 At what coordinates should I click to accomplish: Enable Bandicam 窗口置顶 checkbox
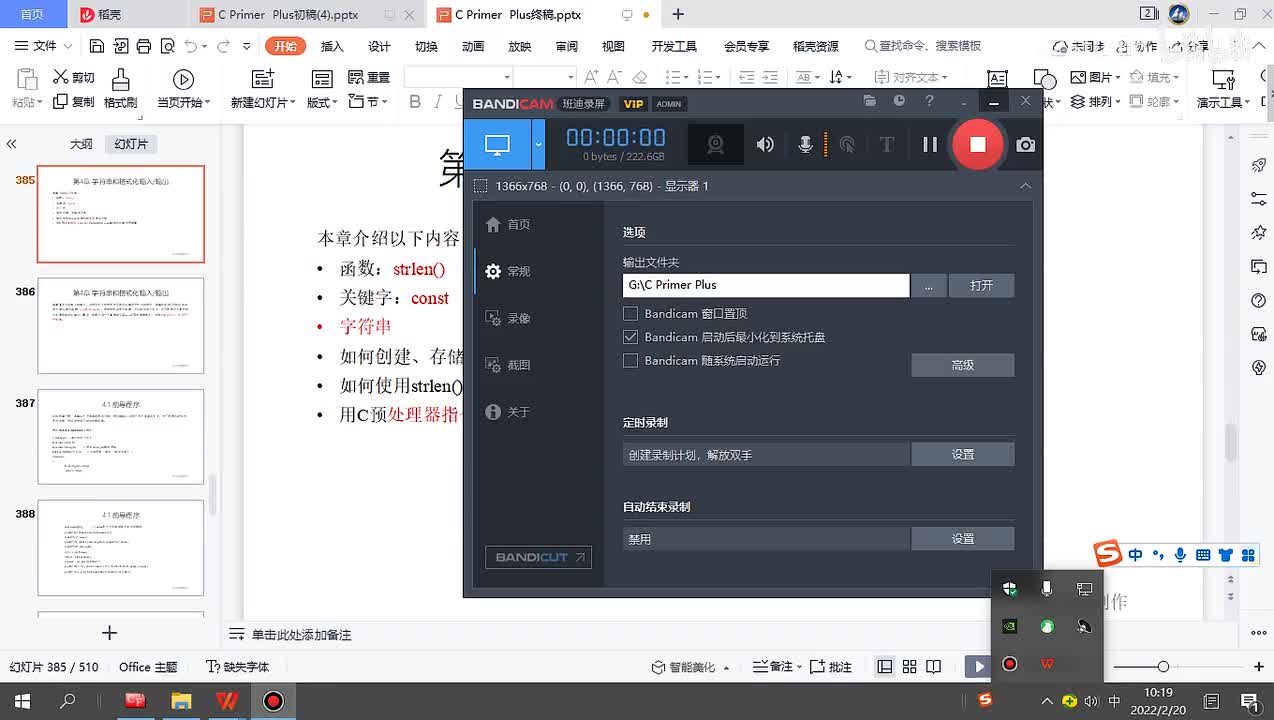tap(630, 313)
